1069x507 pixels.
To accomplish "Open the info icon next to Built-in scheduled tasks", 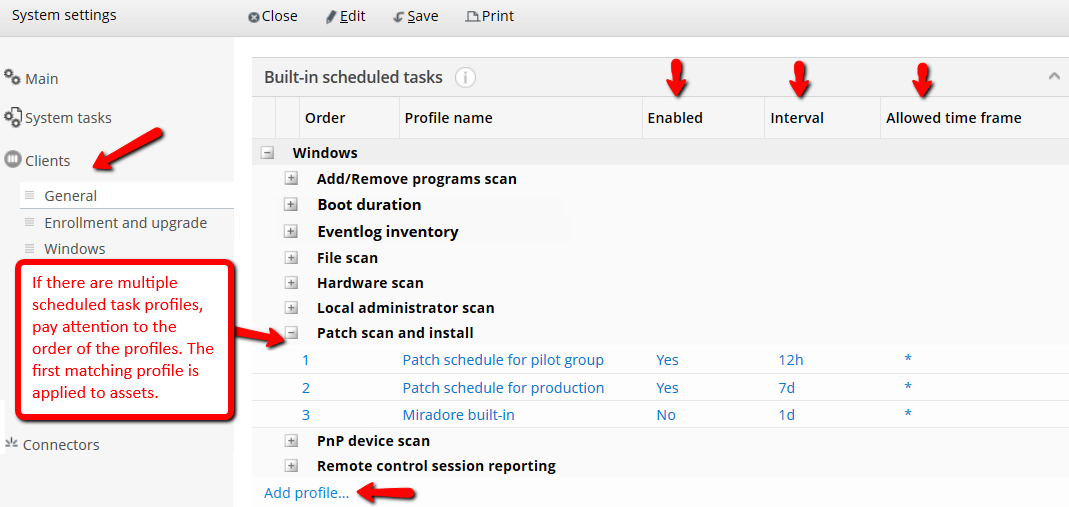I will (465, 78).
